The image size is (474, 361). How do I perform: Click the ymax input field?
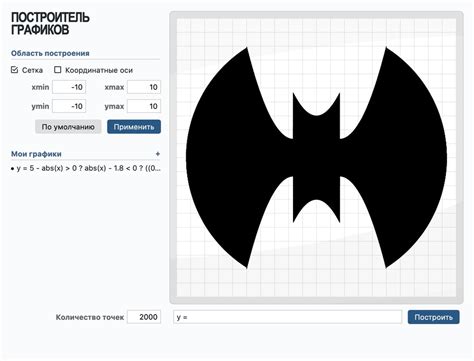pyautogui.click(x=144, y=106)
